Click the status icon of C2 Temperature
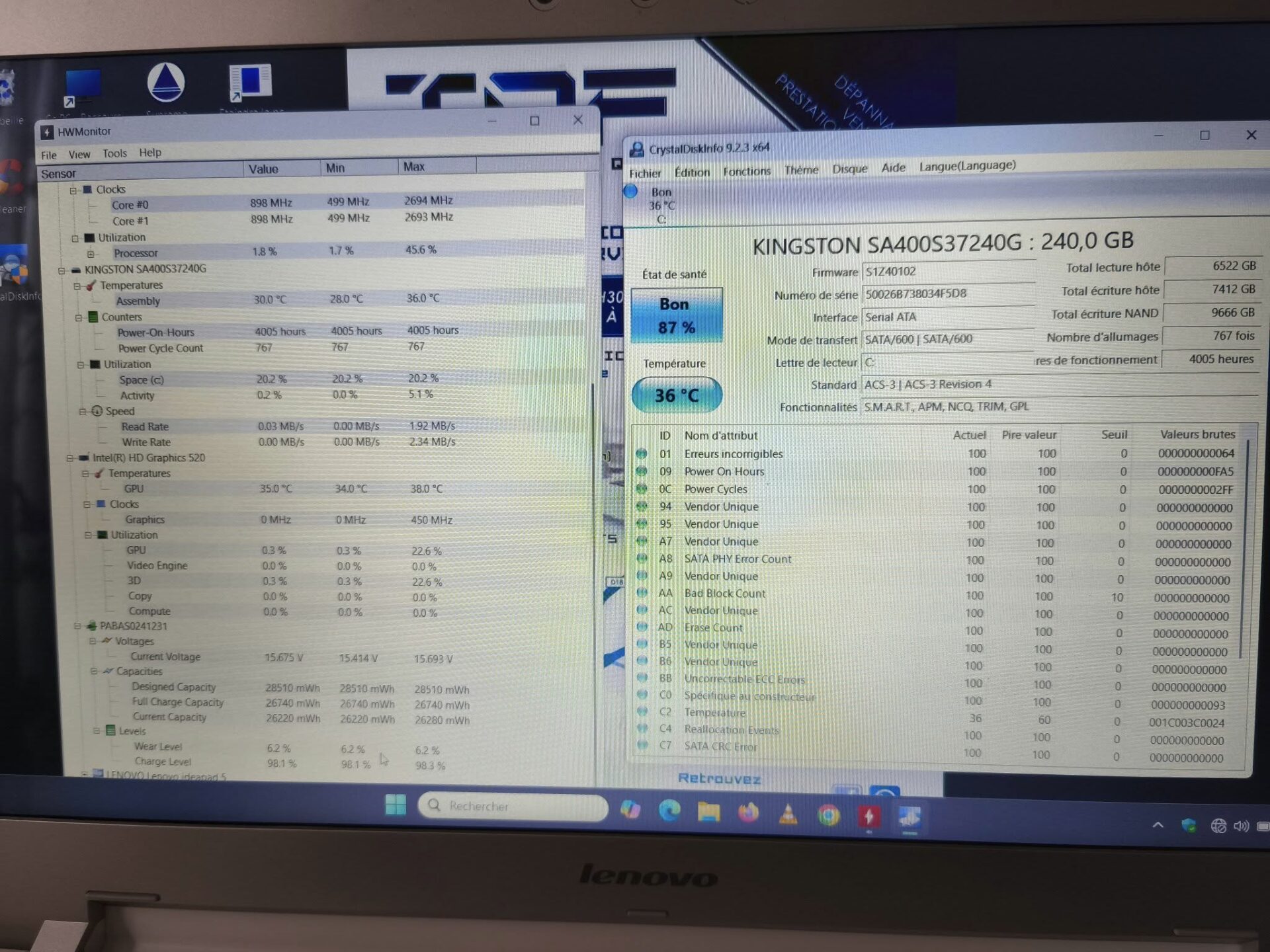1270x952 pixels. (642, 712)
